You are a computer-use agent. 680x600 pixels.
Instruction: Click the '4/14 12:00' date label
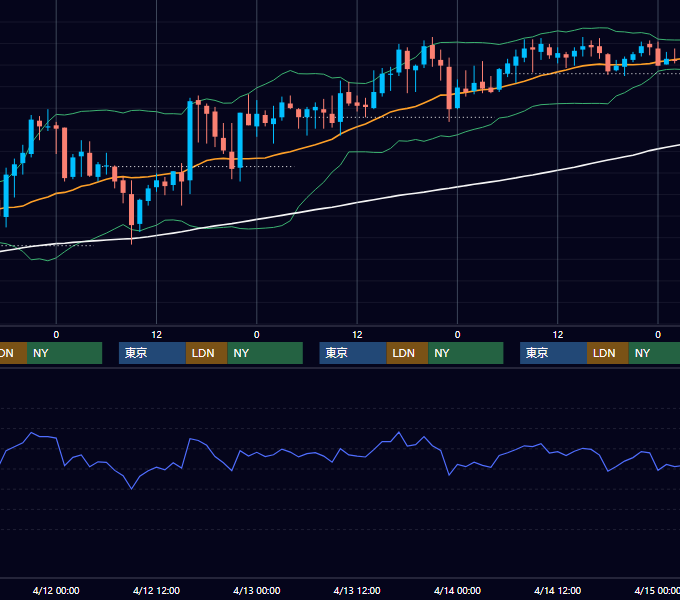tap(557, 590)
